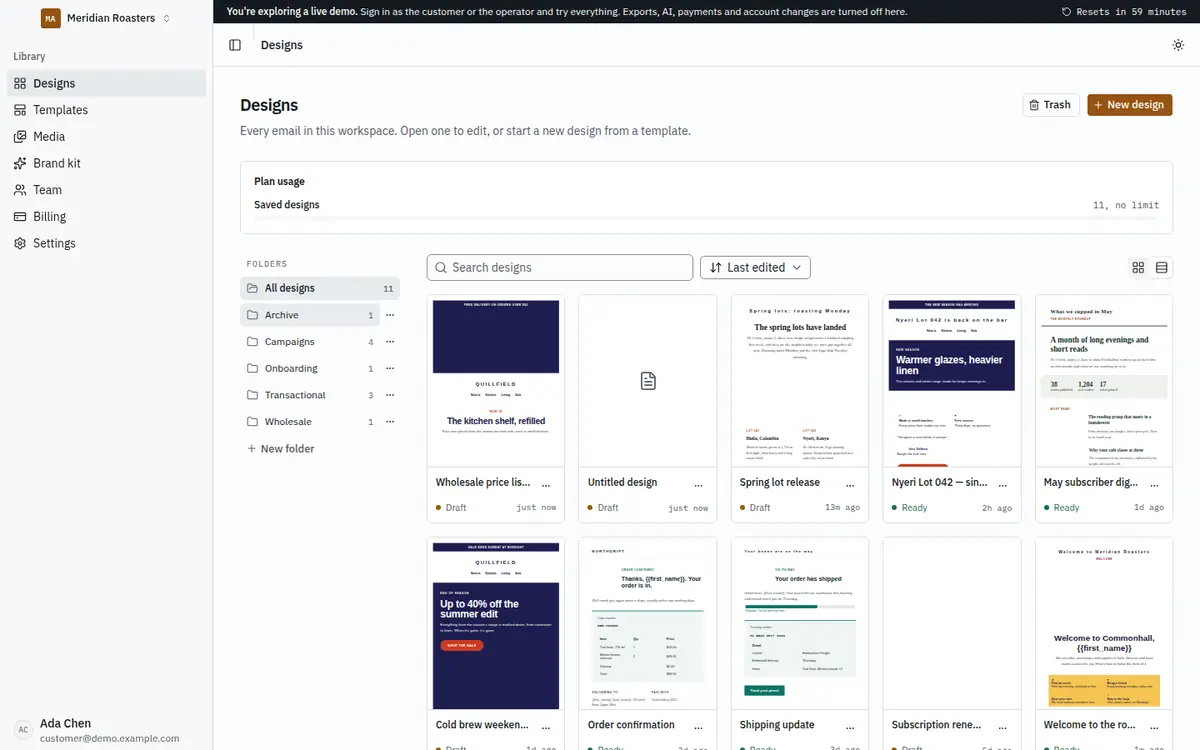Click the Media sidebar icon
1200x750 pixels.
[x=20, y=137]
